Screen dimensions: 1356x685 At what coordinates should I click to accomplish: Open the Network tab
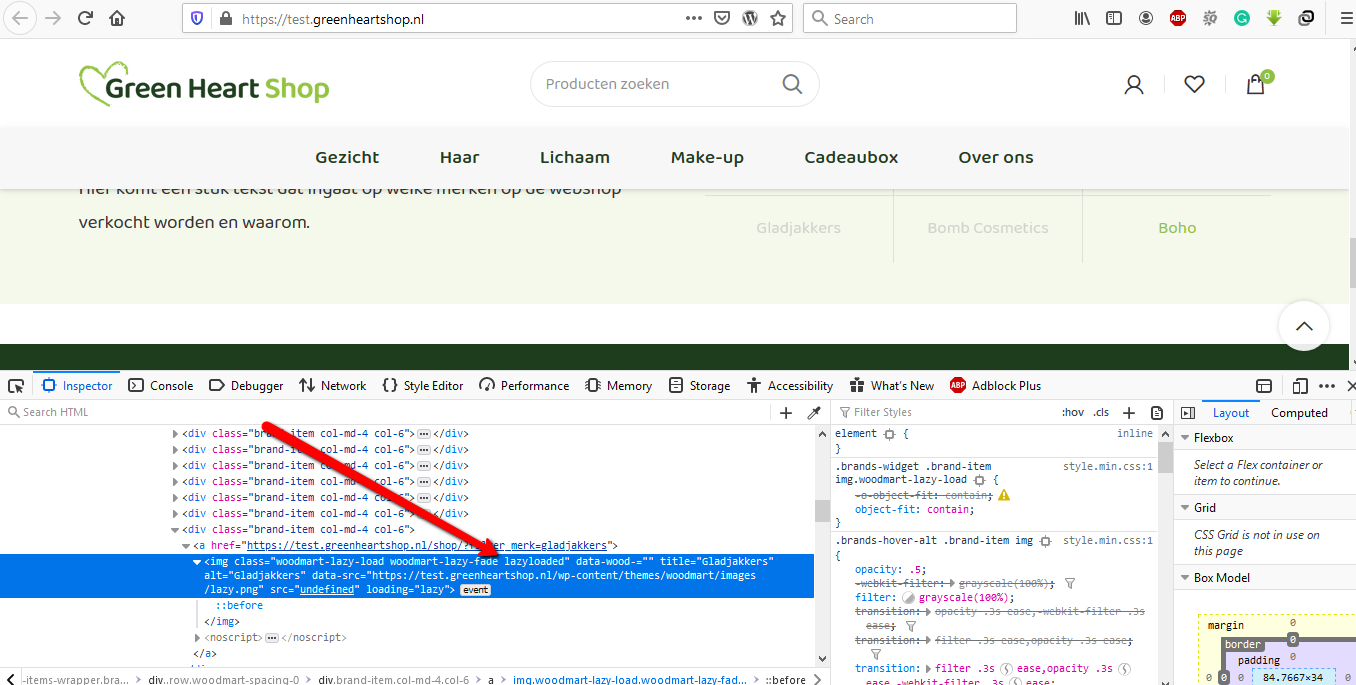[x=333, y=386]
